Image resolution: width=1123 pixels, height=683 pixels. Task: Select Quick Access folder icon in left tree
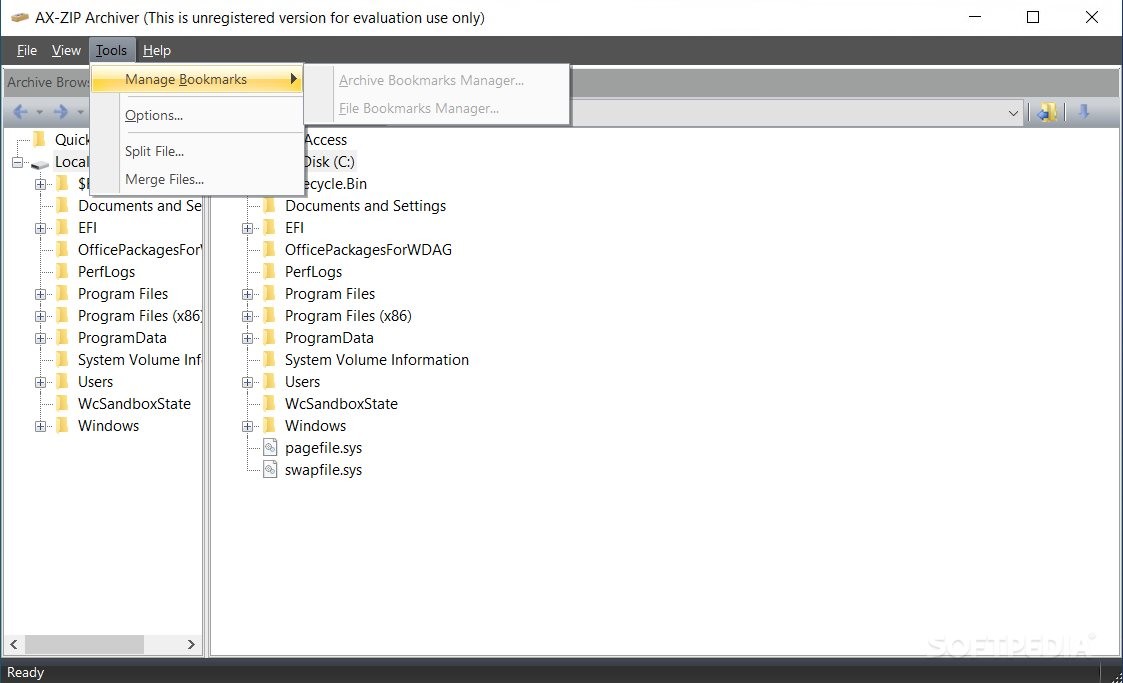point(40,139)
